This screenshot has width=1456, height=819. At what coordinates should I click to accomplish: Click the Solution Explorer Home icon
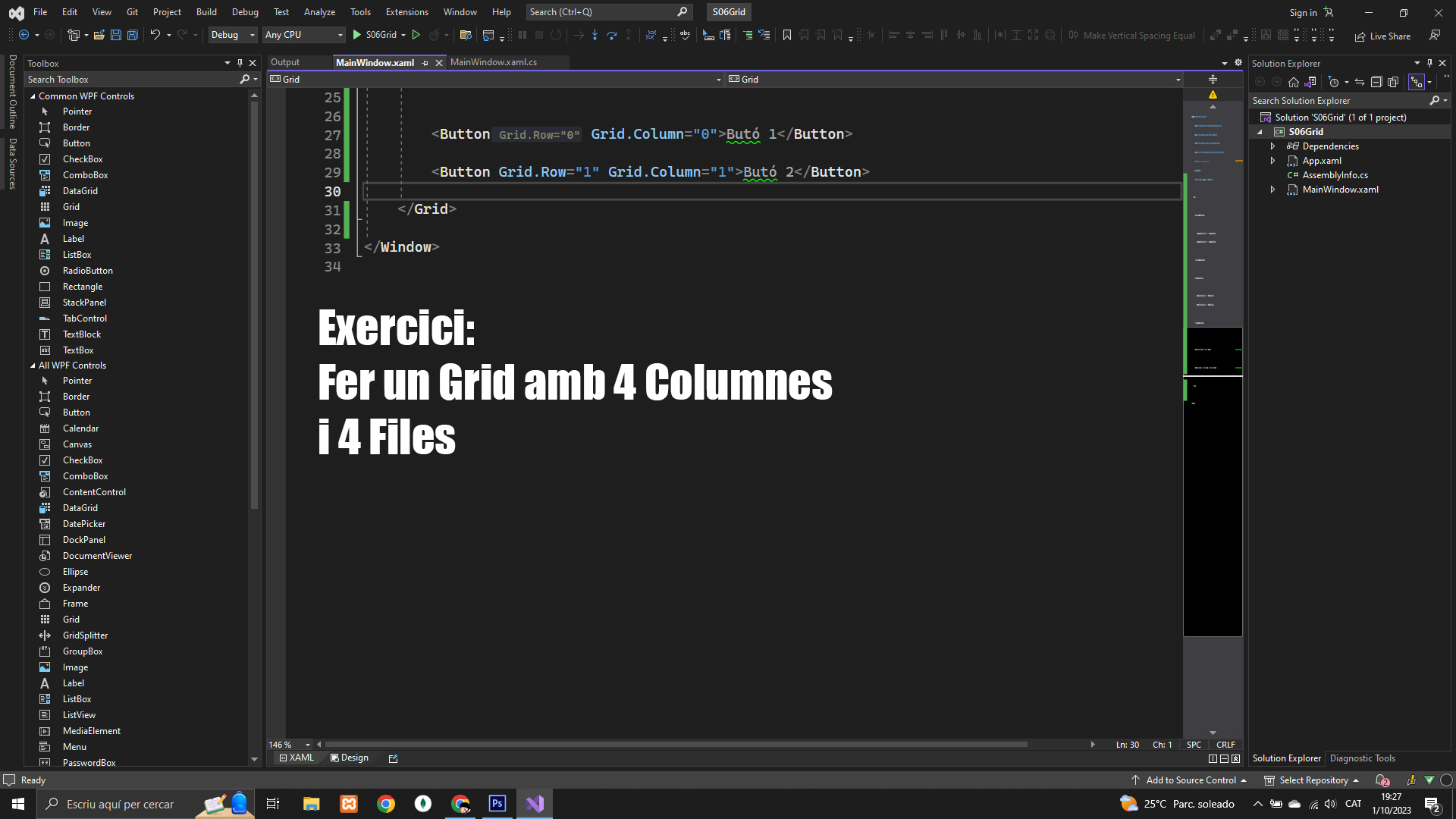coord(1294,82)
